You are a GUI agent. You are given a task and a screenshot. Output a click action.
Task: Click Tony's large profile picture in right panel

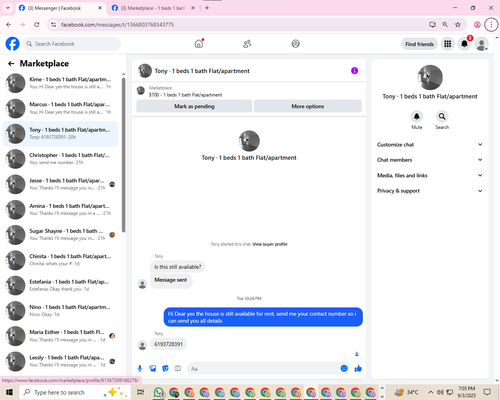point(430,77)
